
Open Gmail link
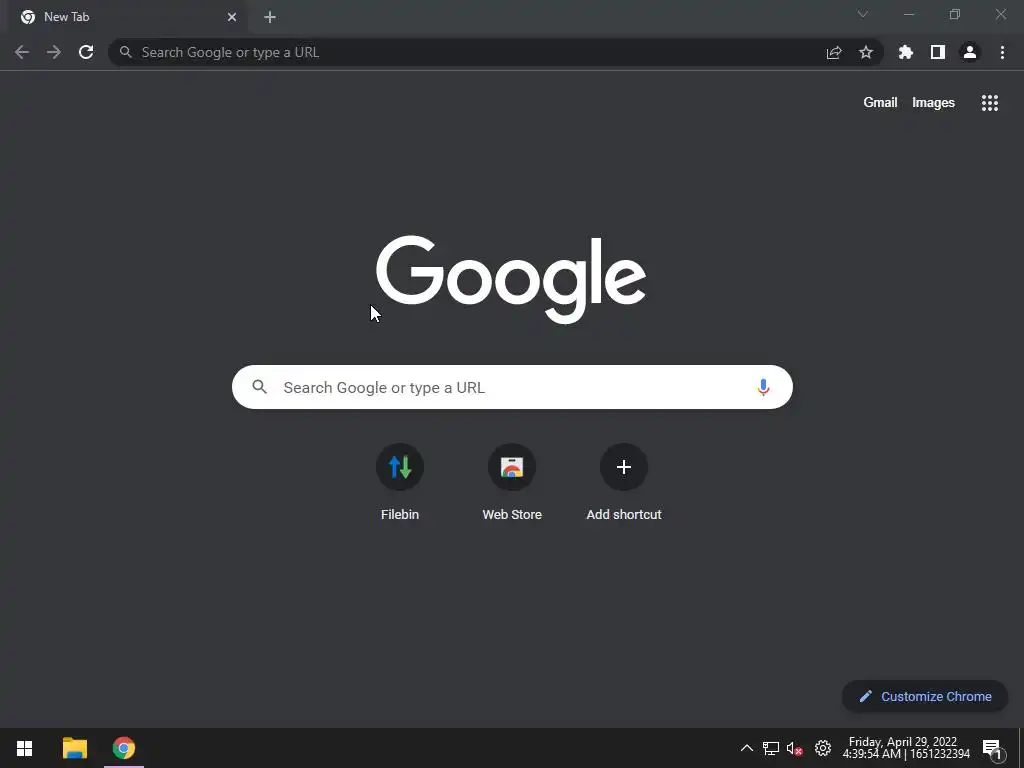coord(880,103)
